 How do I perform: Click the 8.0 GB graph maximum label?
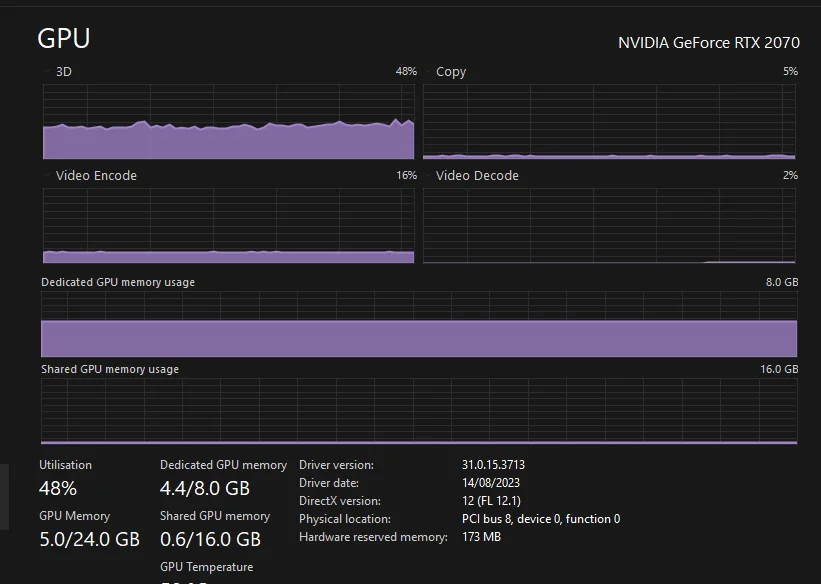782,282
